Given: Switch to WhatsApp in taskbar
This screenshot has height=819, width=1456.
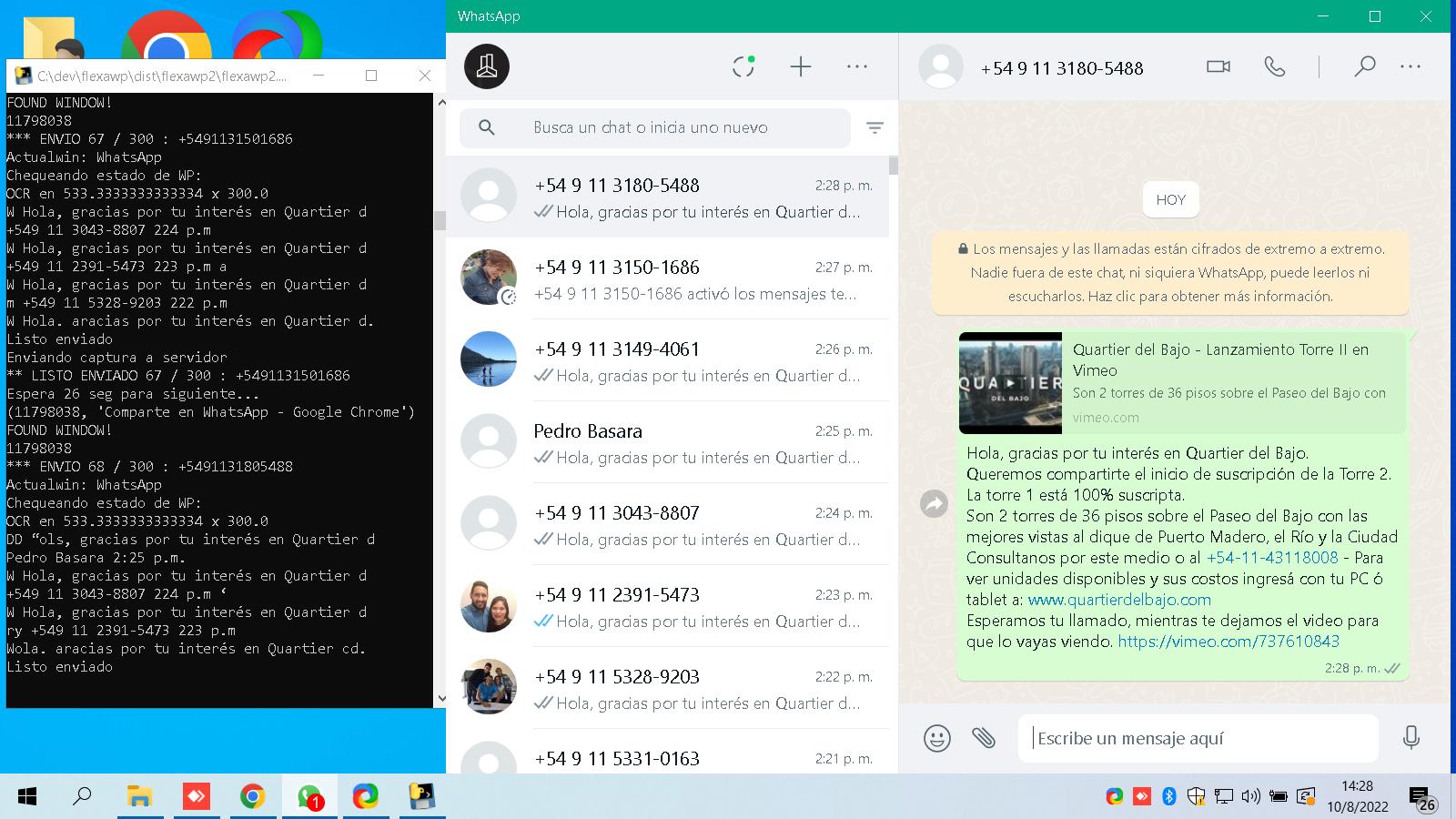Looking at the screenshot, I should [x=309, y=797].
